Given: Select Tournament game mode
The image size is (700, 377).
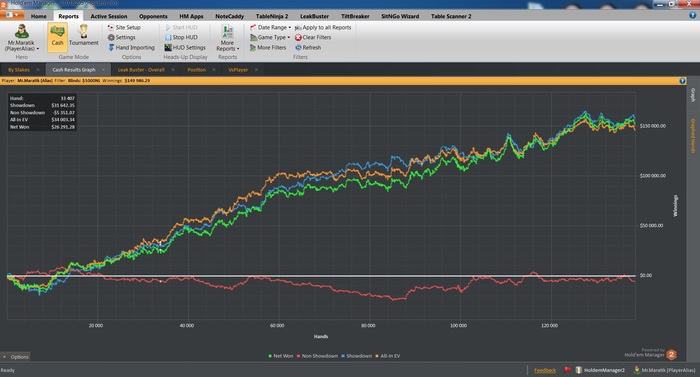Looking at the screenshot, I should [83, 36].
